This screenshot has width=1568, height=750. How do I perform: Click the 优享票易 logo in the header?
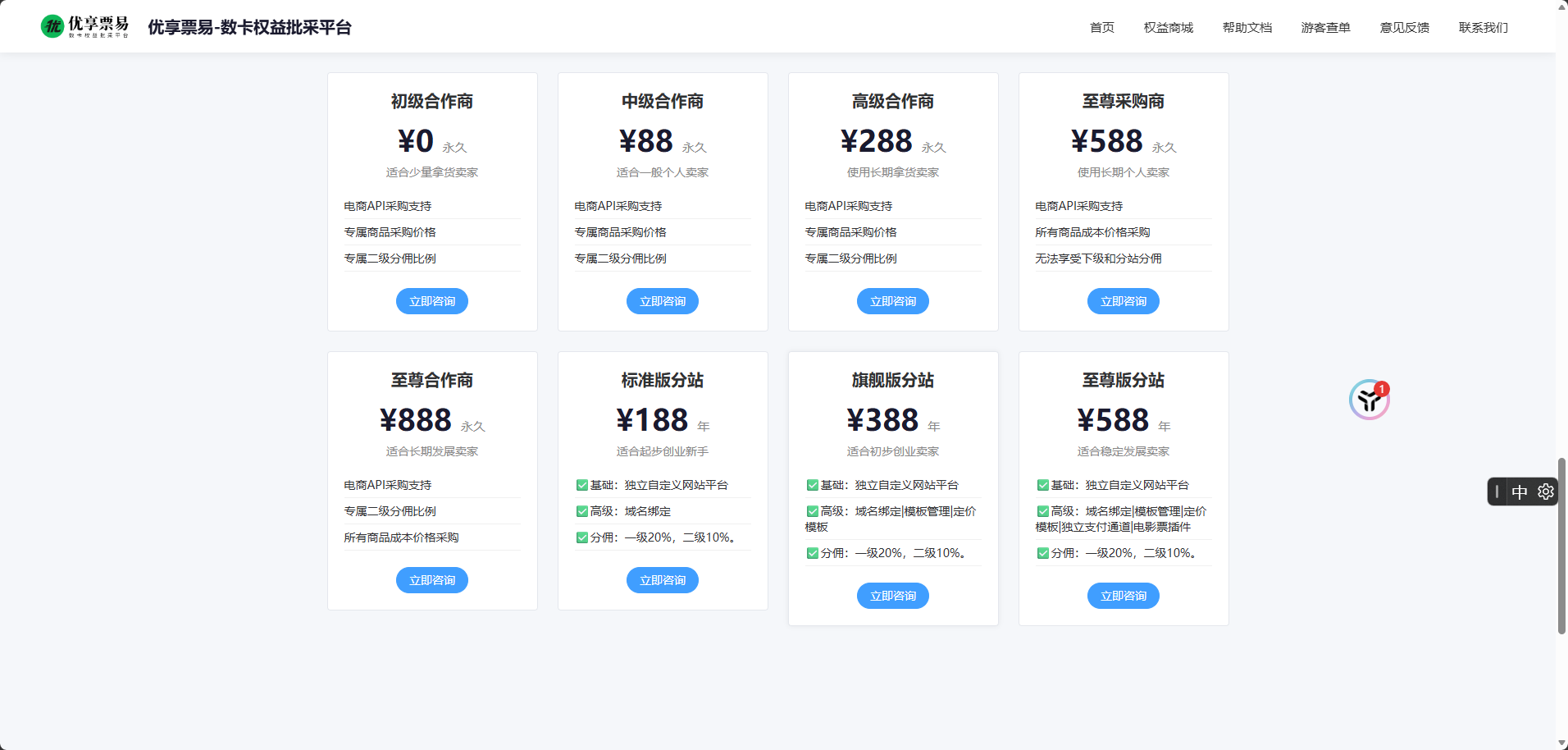coord(84,26)
